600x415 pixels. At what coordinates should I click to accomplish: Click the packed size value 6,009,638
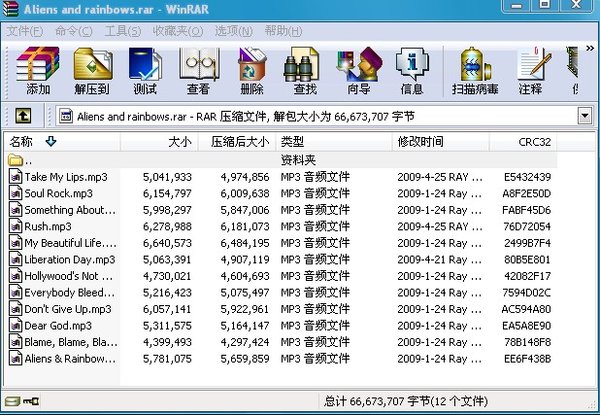(x=245, y=194)
